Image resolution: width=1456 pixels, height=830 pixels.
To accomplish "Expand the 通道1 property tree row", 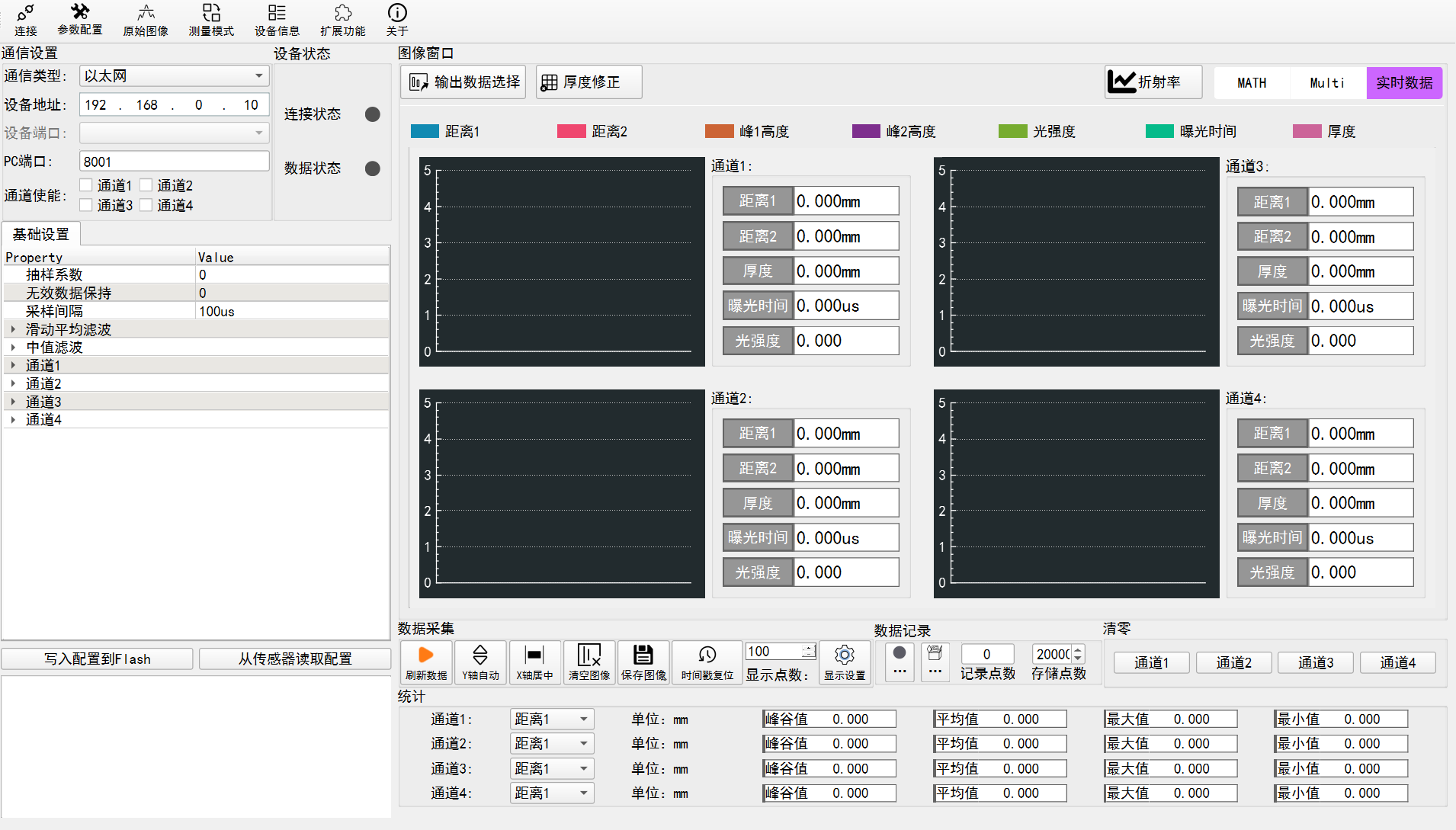I will point(13,365).
